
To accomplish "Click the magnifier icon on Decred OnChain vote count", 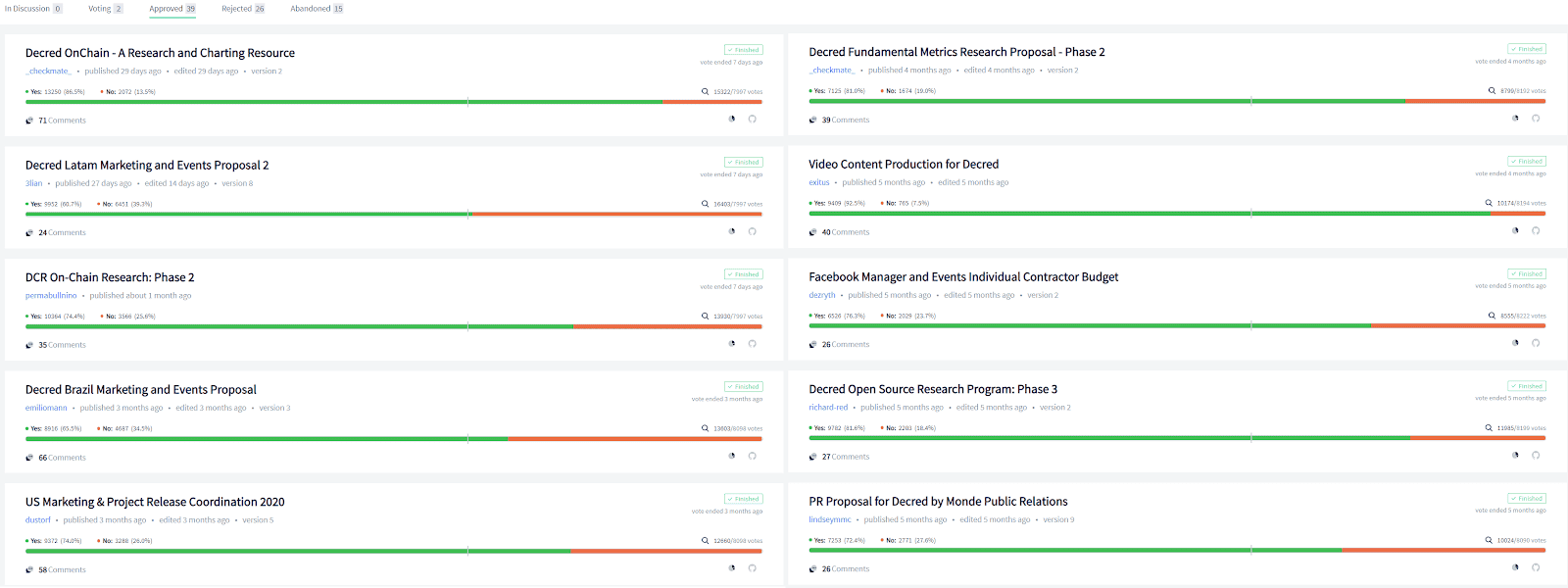I will tap(705, 92).
